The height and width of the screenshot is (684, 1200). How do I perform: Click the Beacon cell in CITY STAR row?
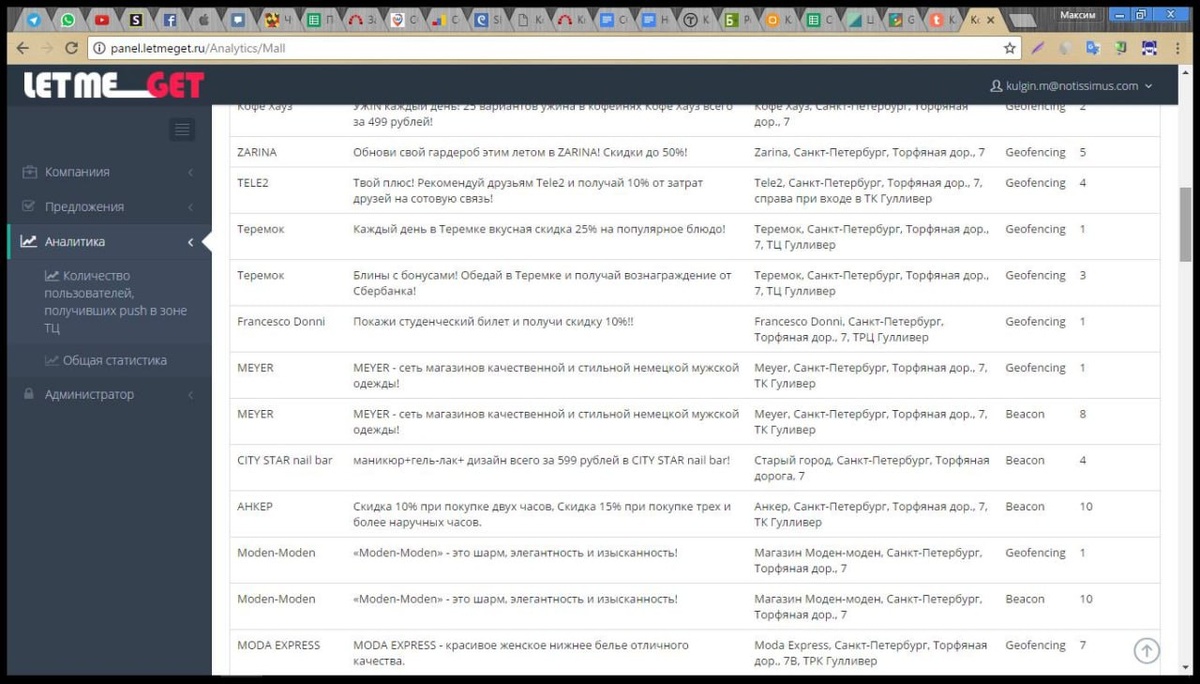(x=1025, y=460)
